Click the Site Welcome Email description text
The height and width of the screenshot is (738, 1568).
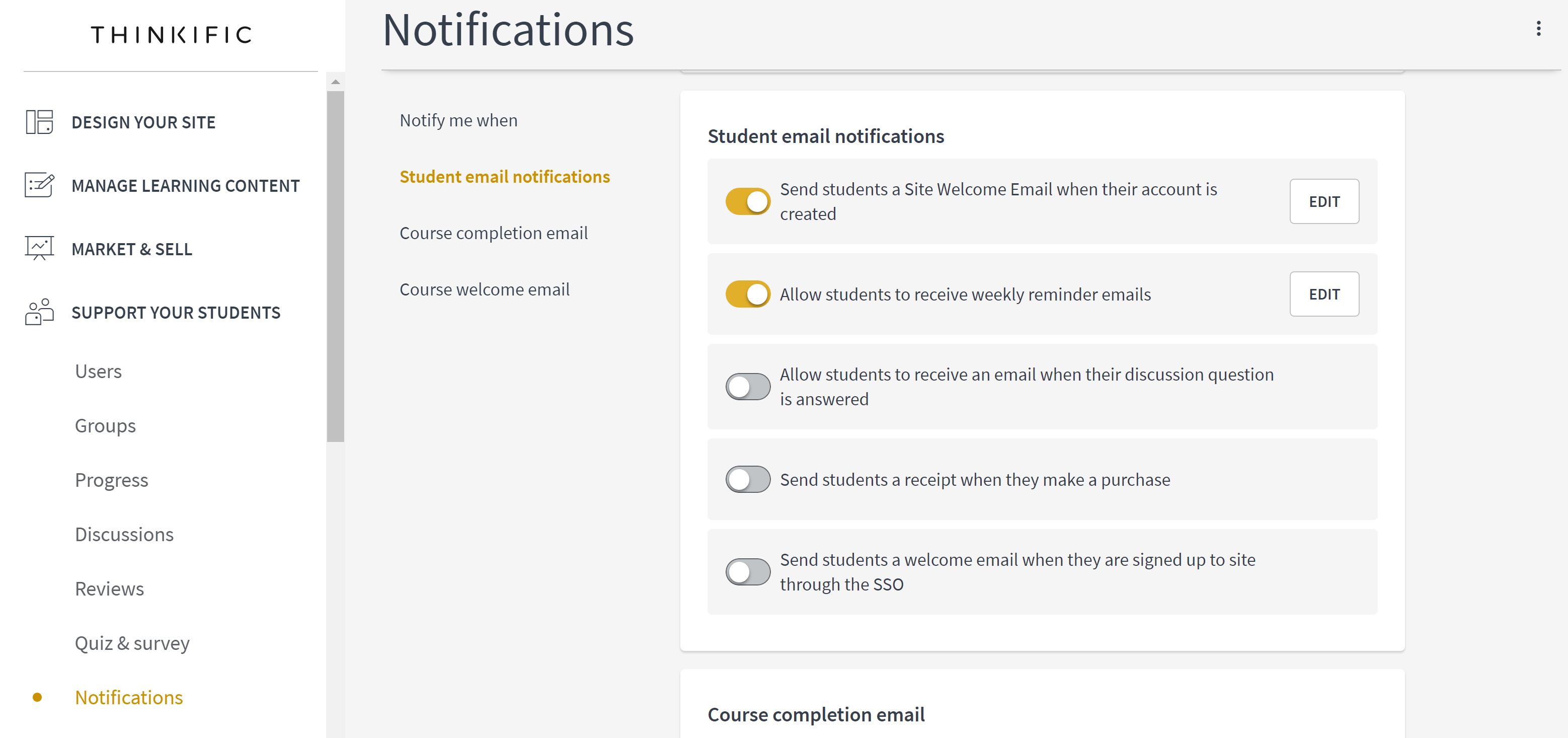[998, 201]
